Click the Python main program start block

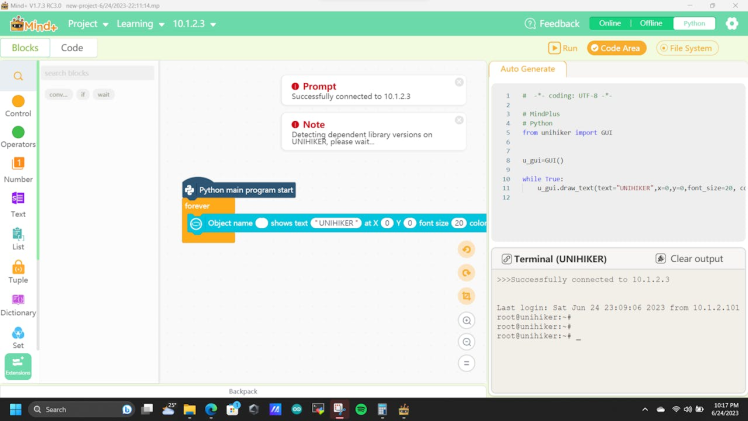click(239, 190)
